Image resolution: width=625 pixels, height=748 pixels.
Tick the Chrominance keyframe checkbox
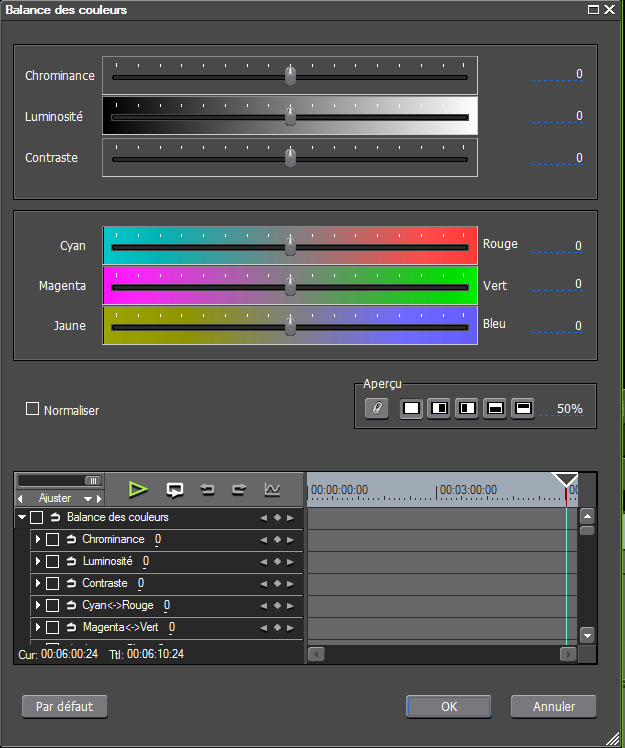coord(53,540)
